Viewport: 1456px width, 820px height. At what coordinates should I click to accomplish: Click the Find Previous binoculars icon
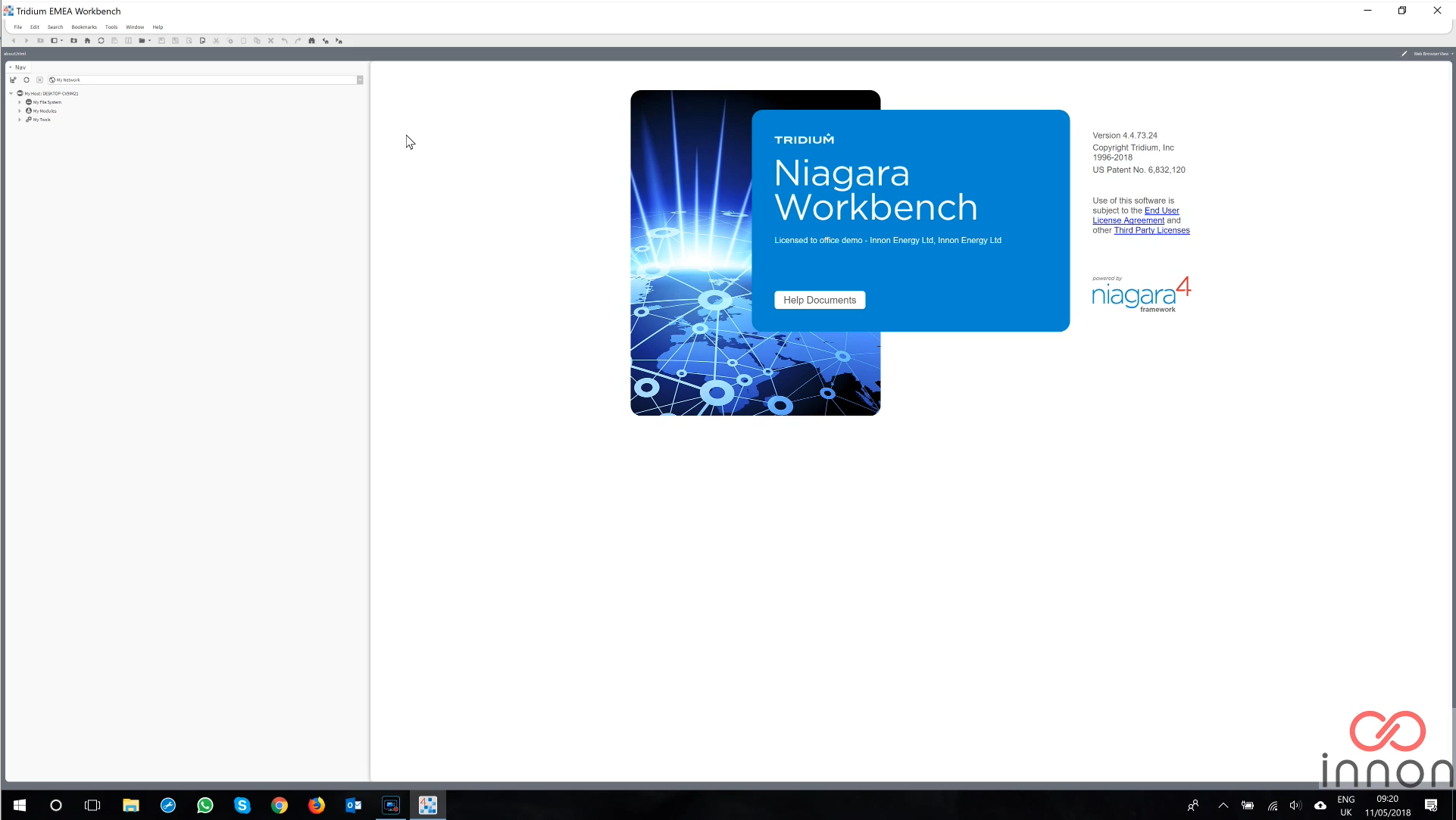coord(325,41)
